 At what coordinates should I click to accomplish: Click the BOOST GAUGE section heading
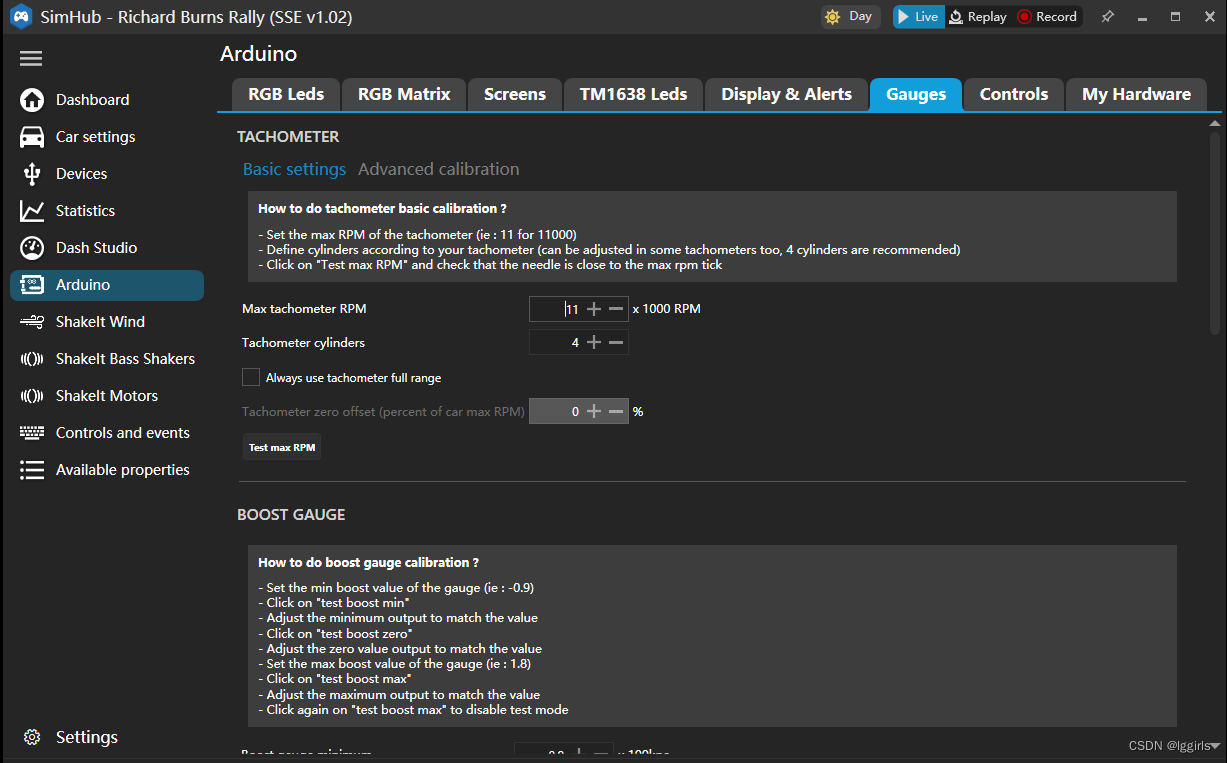(x=291, y=514)
